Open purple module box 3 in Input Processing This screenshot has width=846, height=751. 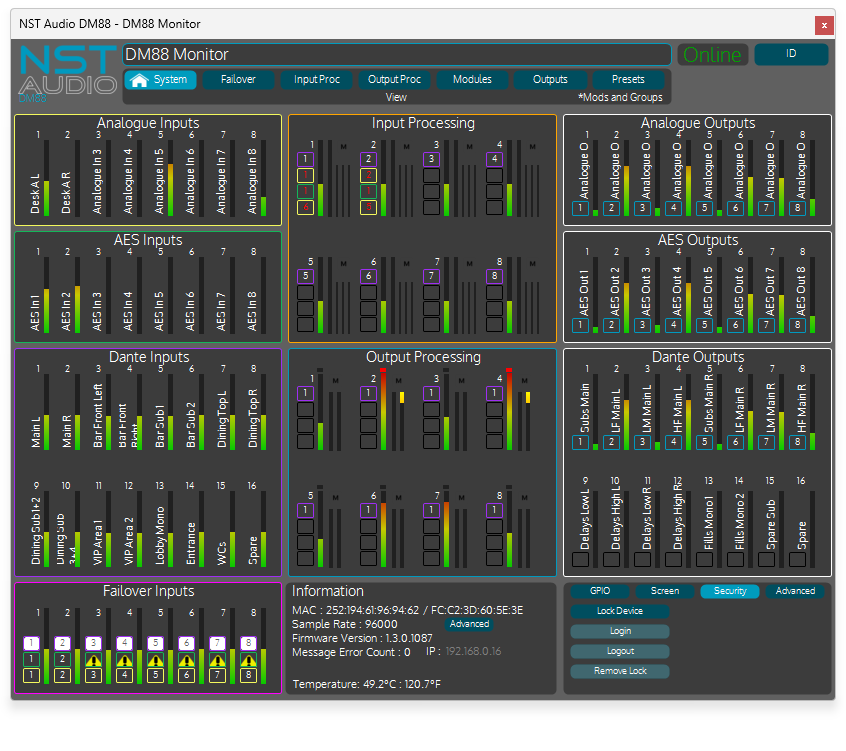tap(431, 159)
